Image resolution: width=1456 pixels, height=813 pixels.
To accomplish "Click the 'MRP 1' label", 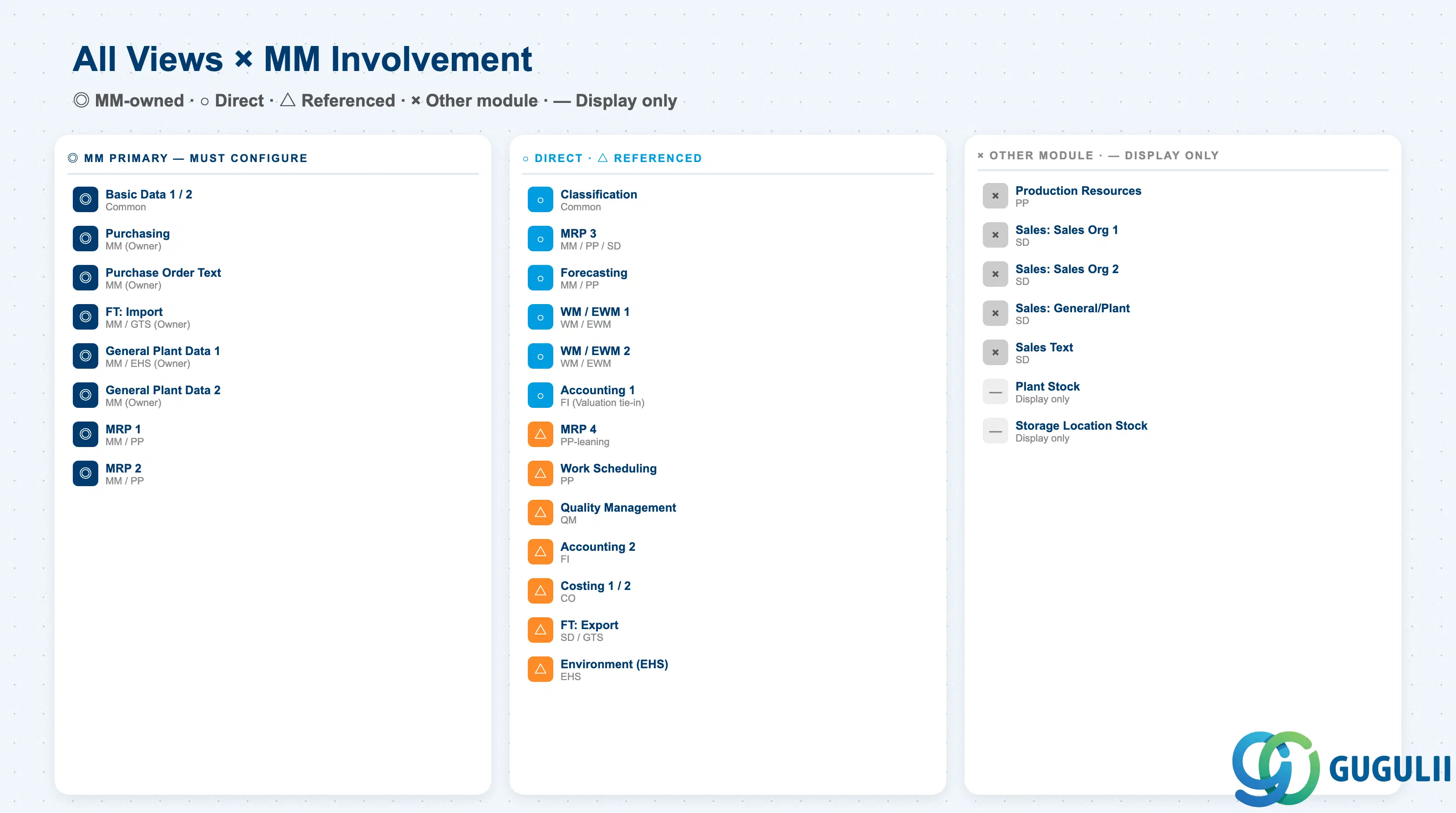I will coord(123,429).
